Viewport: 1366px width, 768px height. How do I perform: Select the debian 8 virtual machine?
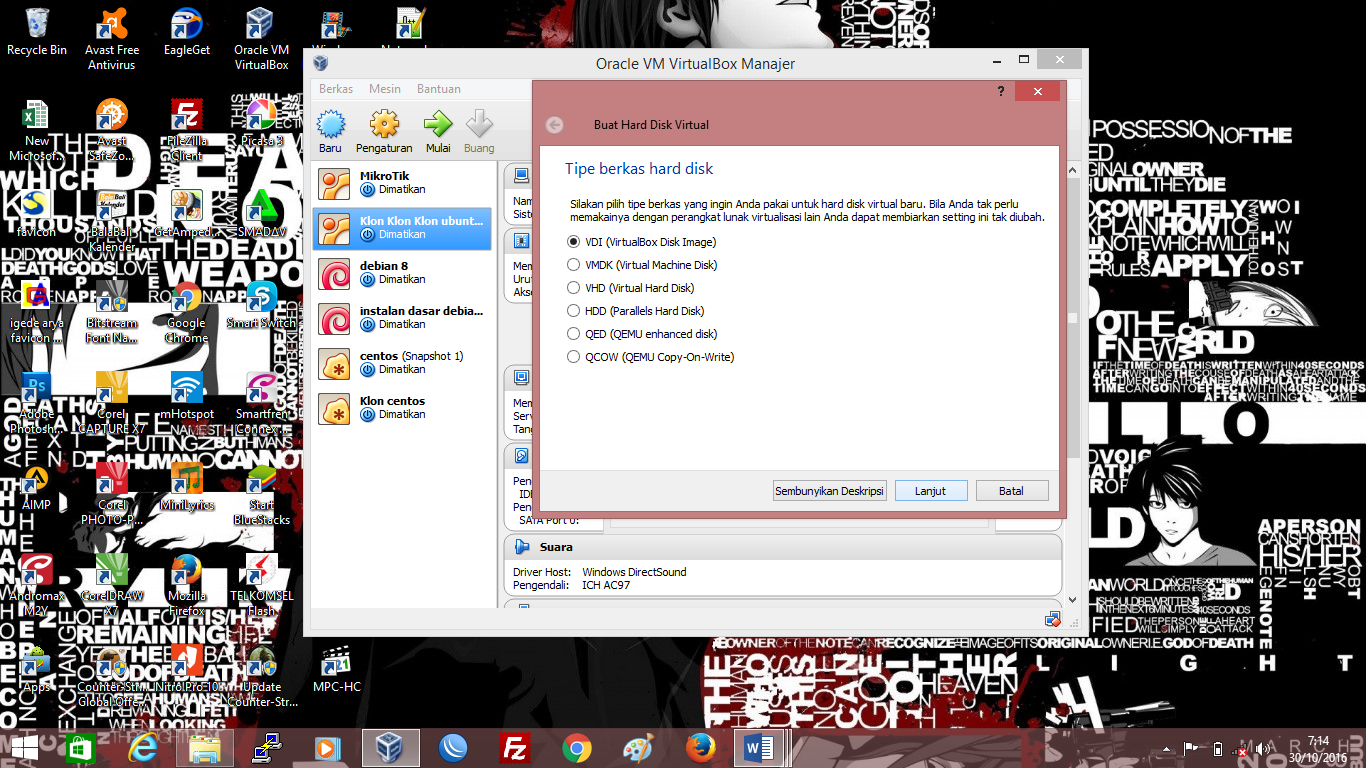coord(403,273)
